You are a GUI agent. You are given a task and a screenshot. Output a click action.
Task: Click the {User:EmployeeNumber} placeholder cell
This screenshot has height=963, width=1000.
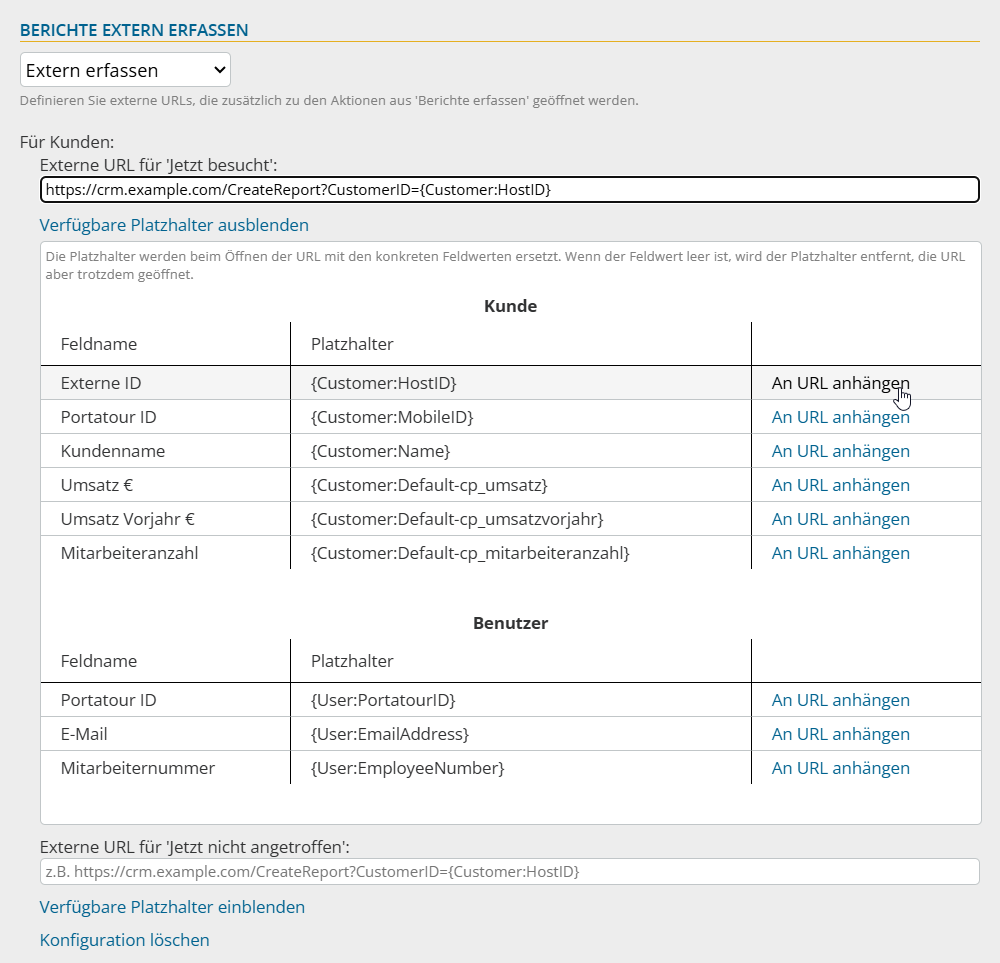(408, 768)
